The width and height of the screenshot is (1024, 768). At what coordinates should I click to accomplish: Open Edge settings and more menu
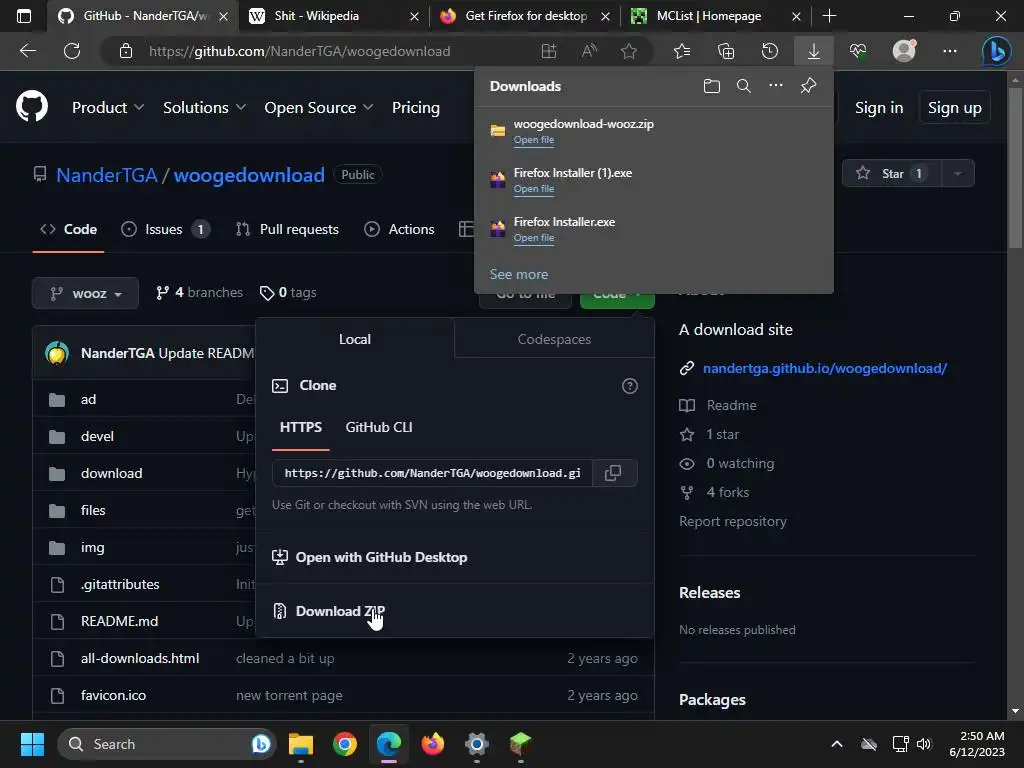tap(950, 51)
